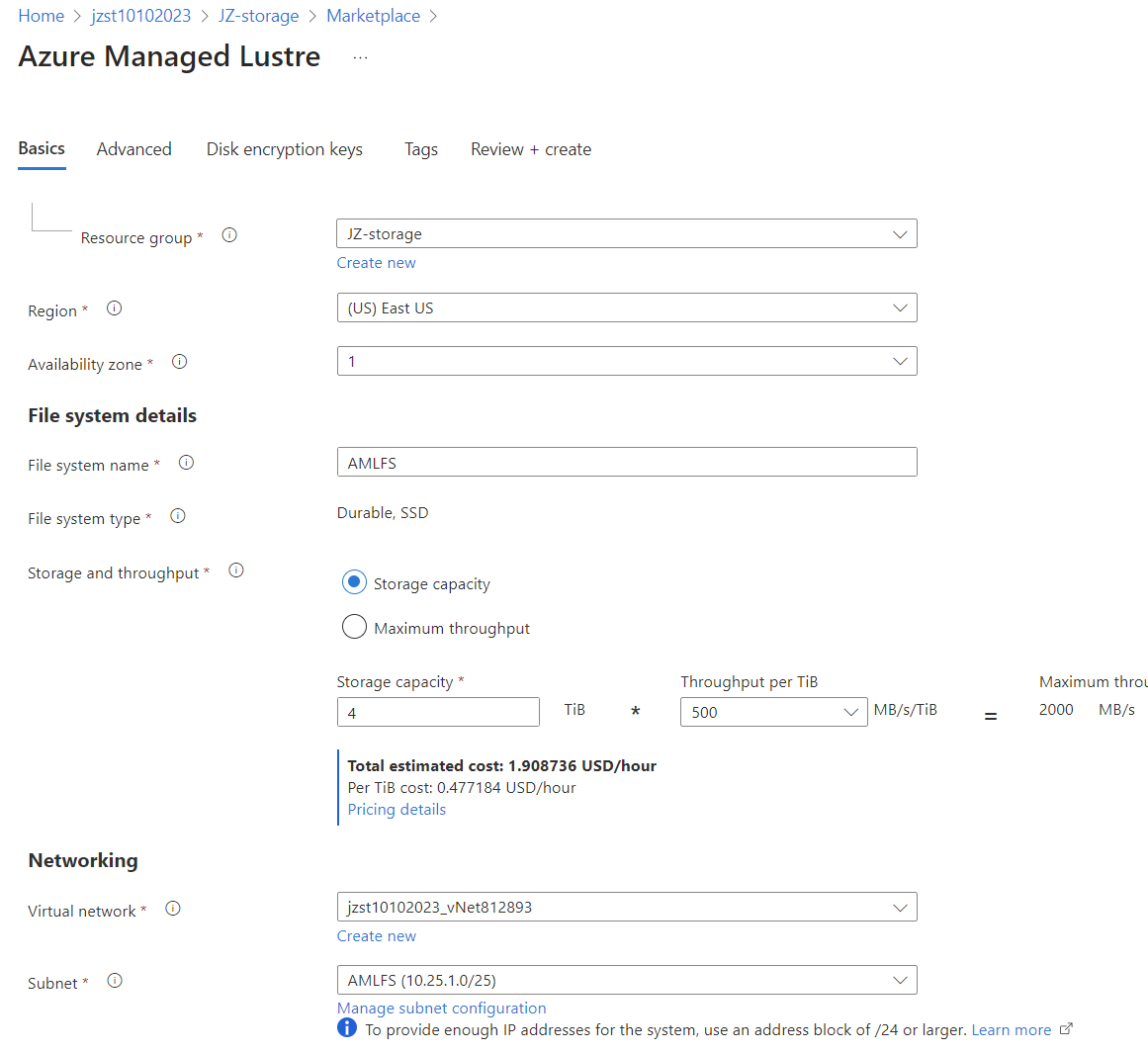Show info tooltip for Subnet
This screenshot has width=1148, height=1053.
(x=115, y=981)
